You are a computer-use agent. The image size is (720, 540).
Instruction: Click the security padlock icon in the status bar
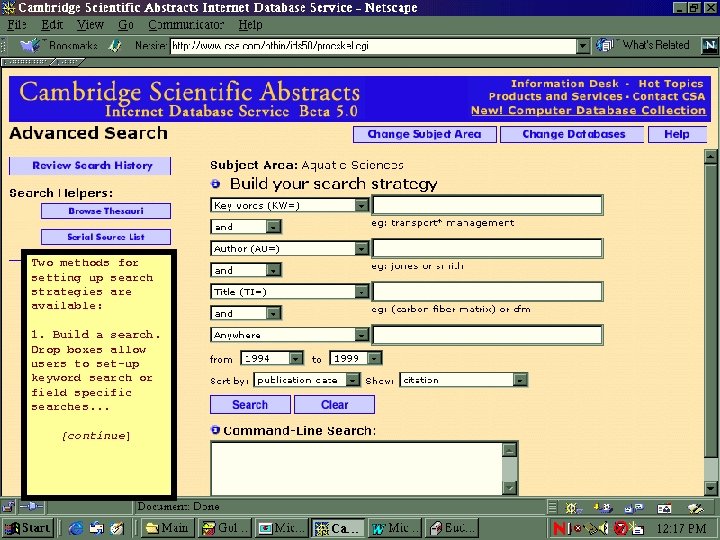[8, 507]
